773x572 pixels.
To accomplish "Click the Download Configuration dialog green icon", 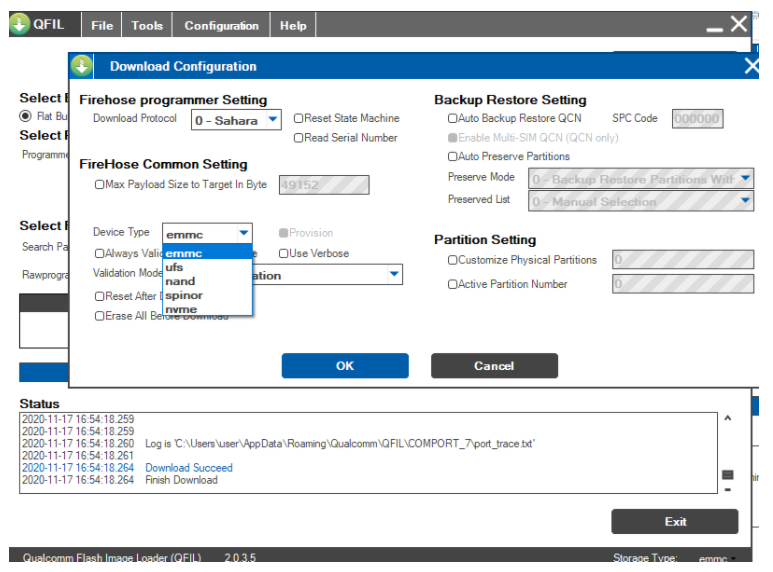I will [81, 66].
